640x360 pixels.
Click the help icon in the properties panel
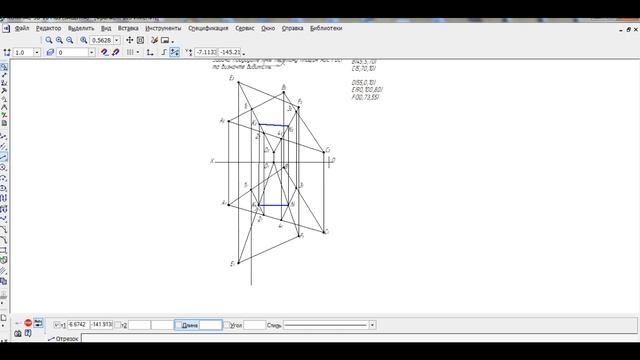(x=28, y=333)
